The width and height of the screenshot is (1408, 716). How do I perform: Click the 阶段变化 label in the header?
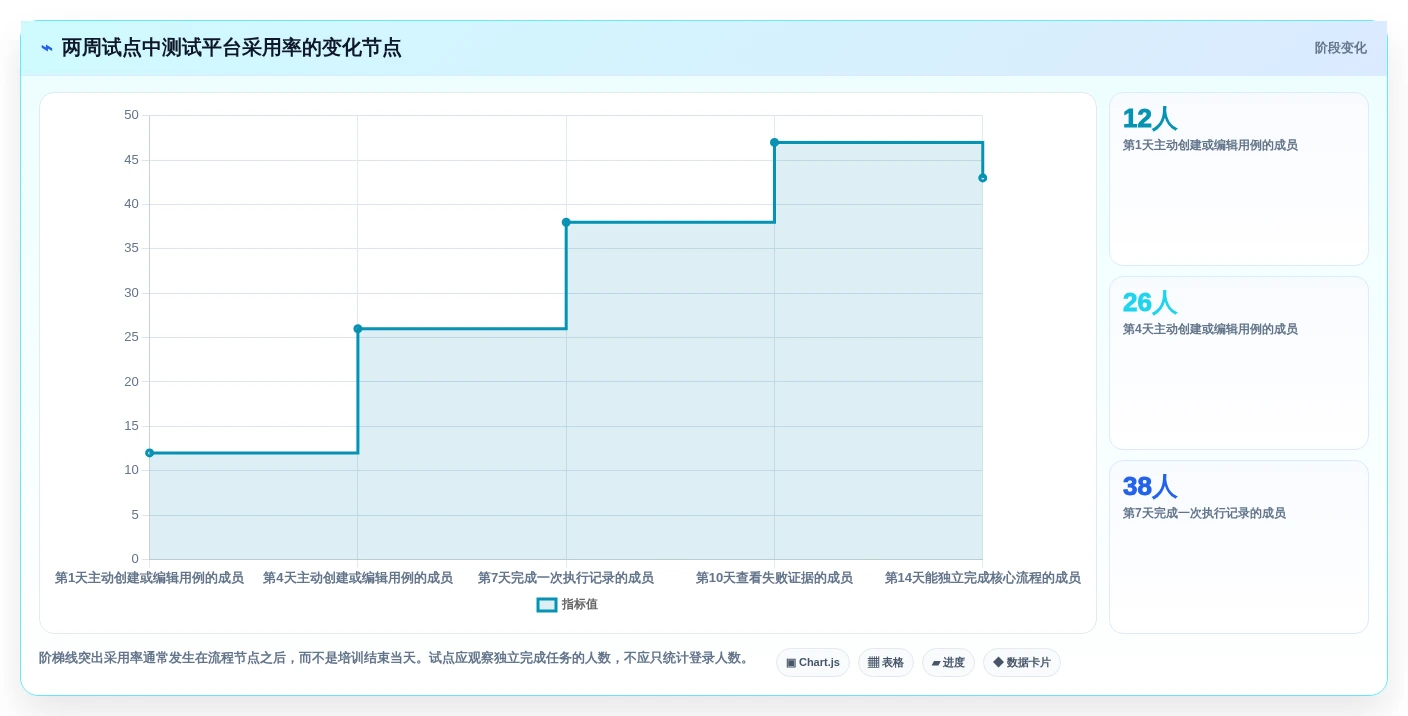[x=1340, y=48]
